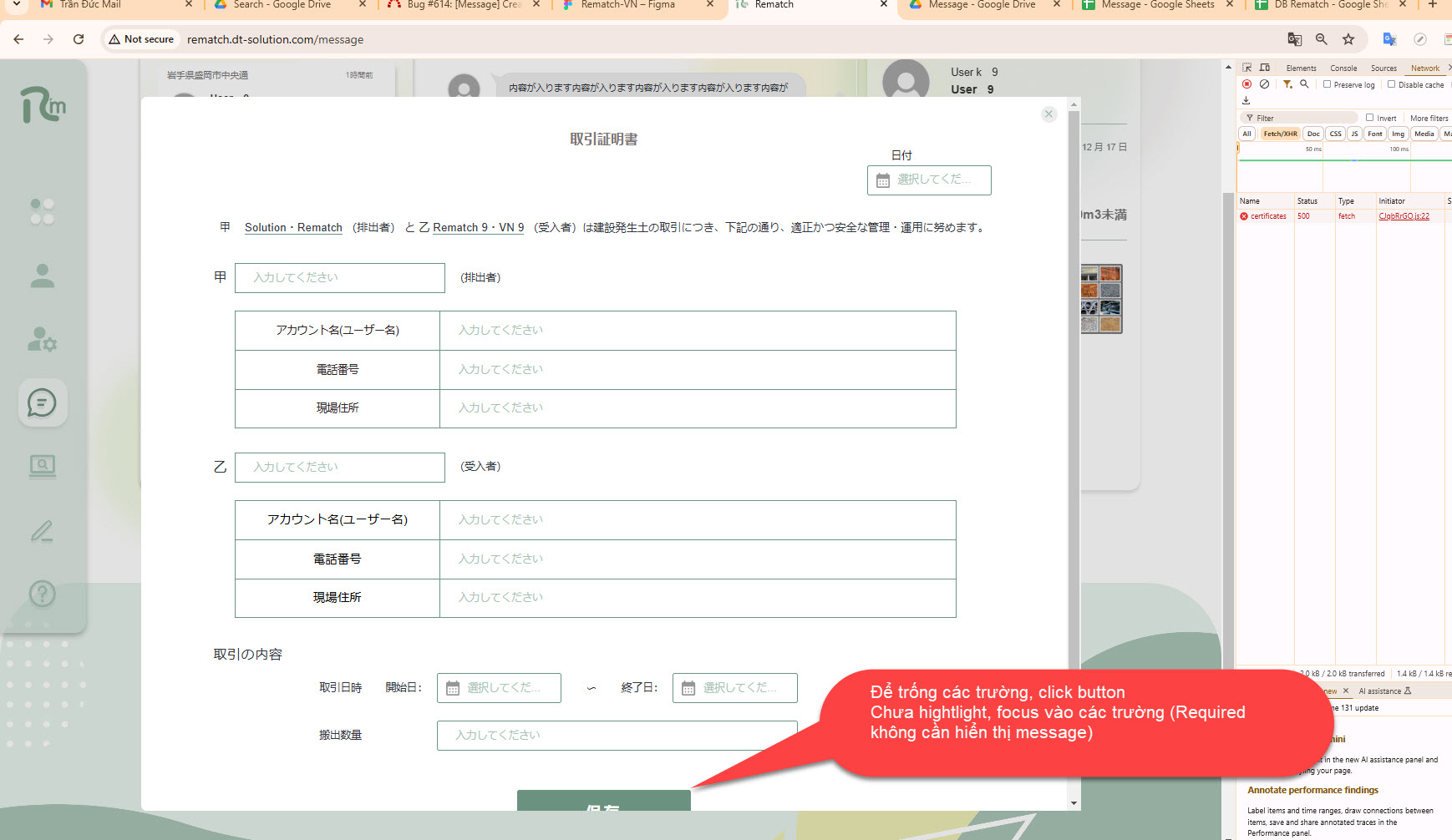Enable the Preserve log checkbox
Image resolution: width=1452 pixels, height=840 pixels.
[x=1327, y=84]
